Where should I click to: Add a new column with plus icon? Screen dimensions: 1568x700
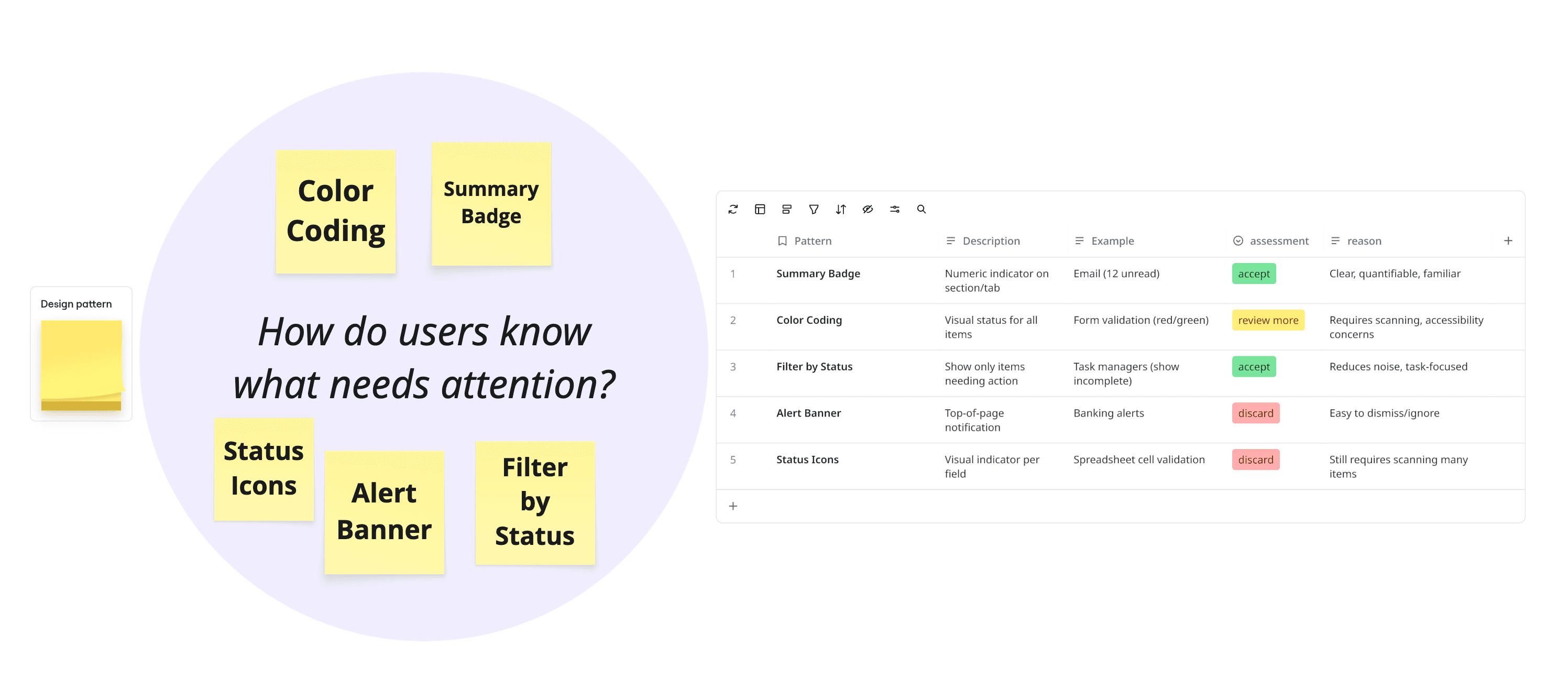tap(1508, 241)
